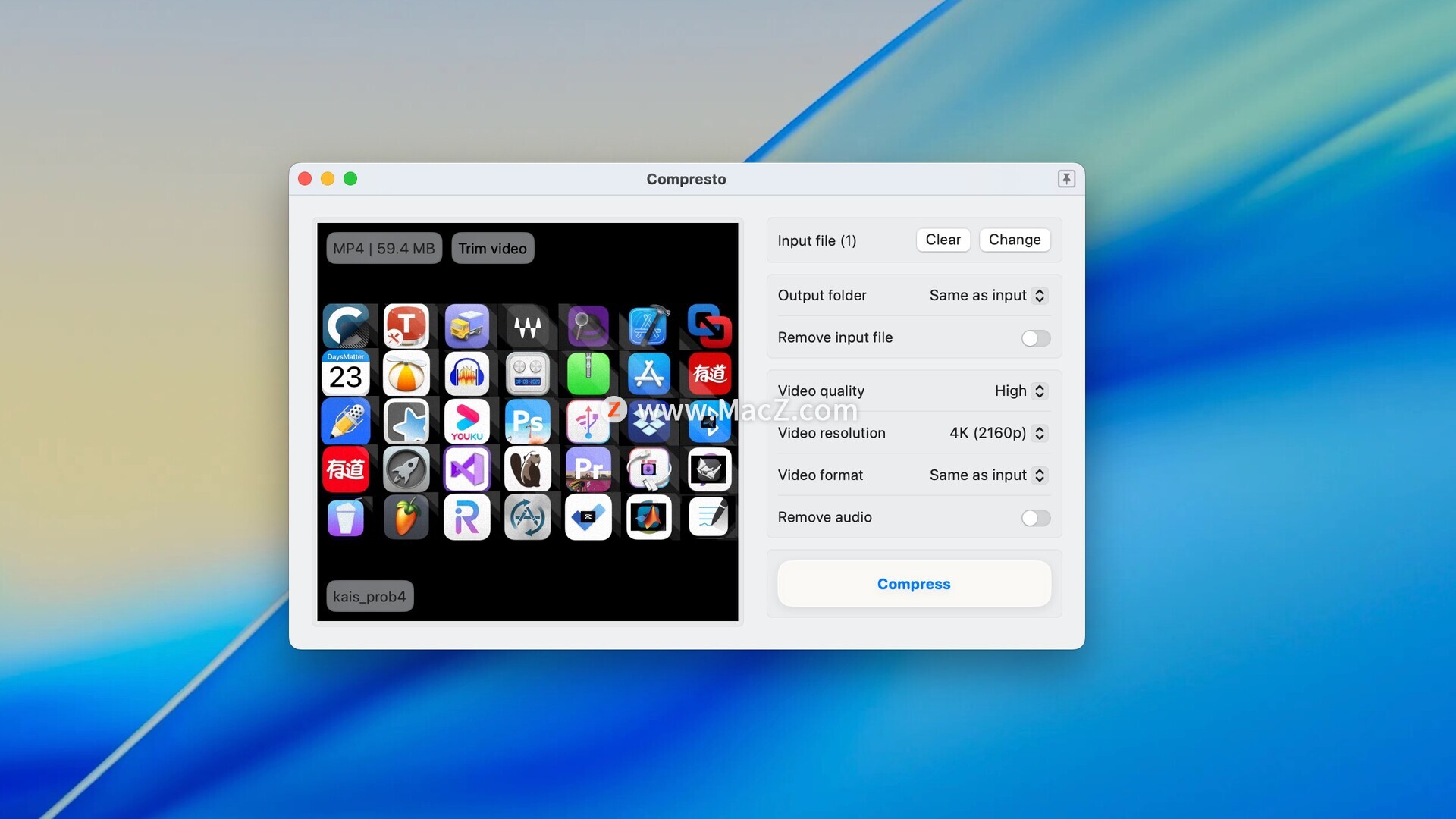Click the Clear button

click(943, 240)
